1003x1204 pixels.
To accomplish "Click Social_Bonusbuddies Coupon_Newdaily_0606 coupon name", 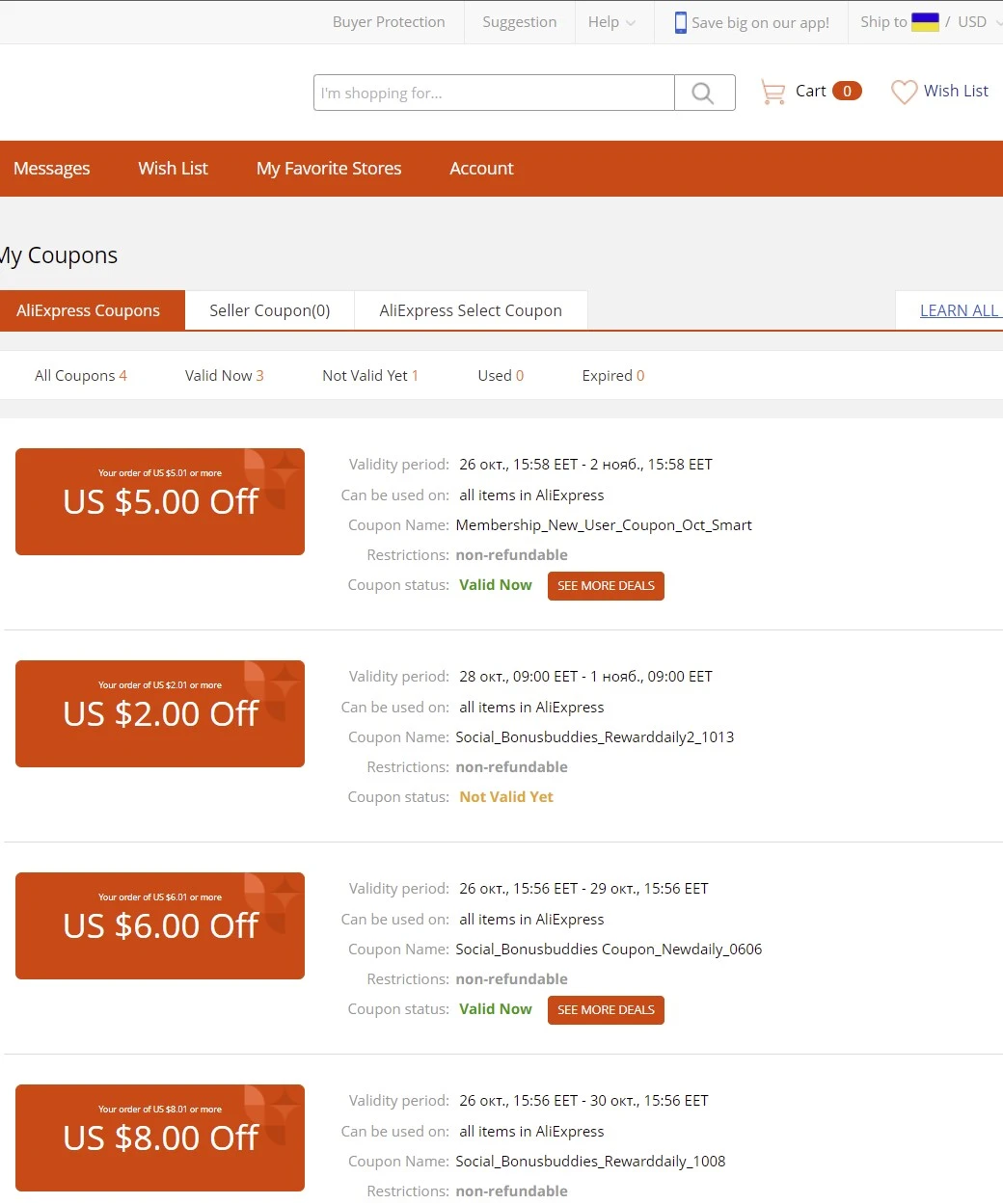I will 609,950.
